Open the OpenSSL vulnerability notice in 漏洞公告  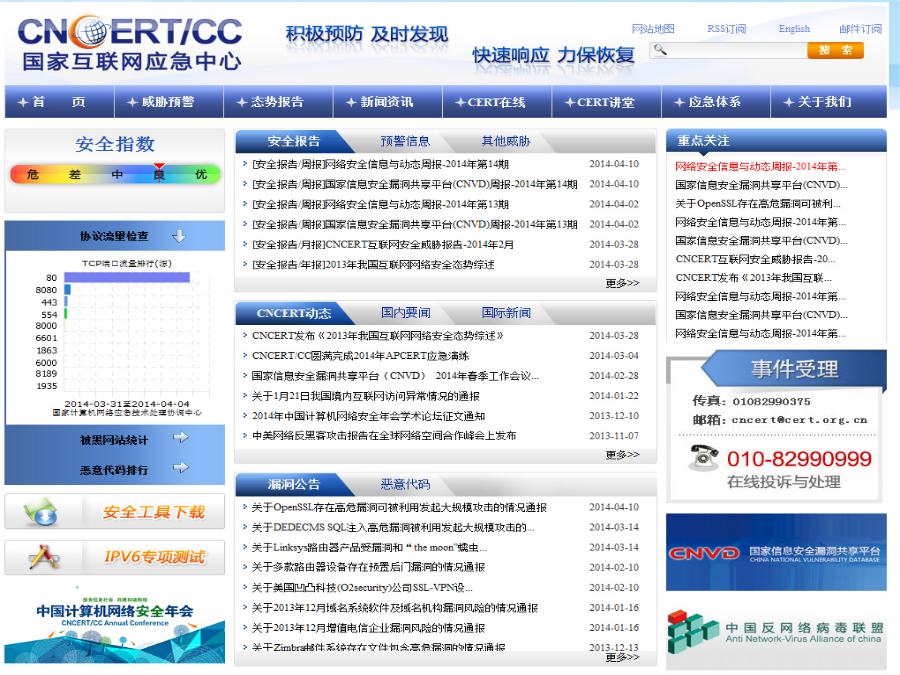tap(399, 507)
